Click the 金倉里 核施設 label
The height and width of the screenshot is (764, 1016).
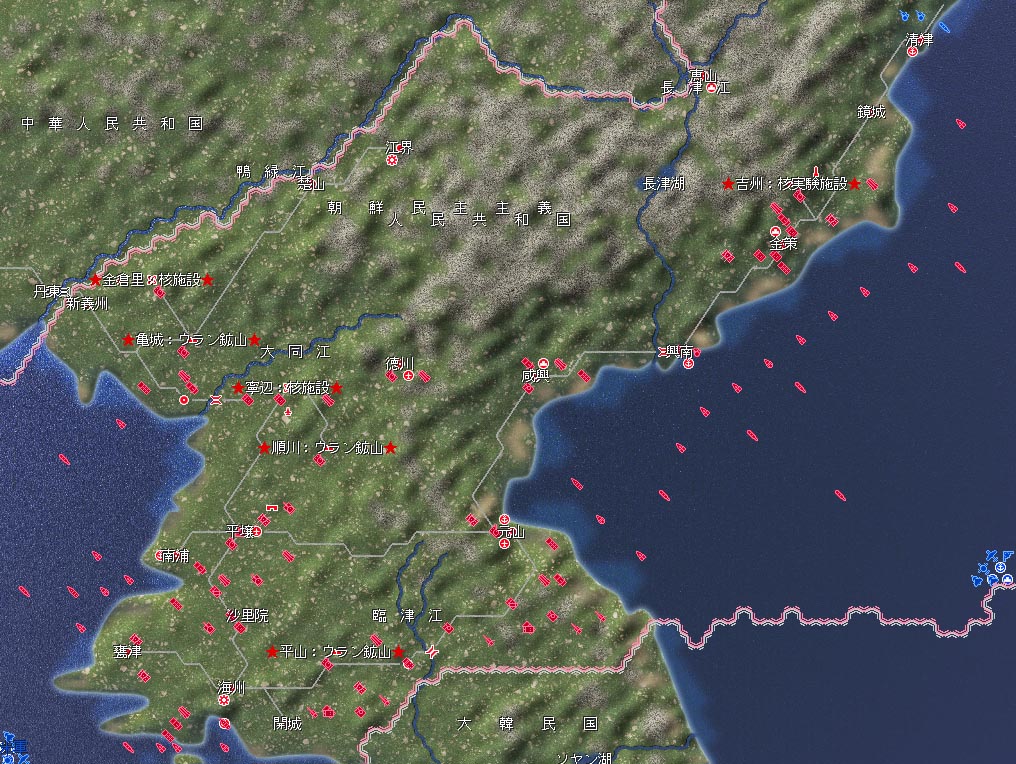(152, 280)
